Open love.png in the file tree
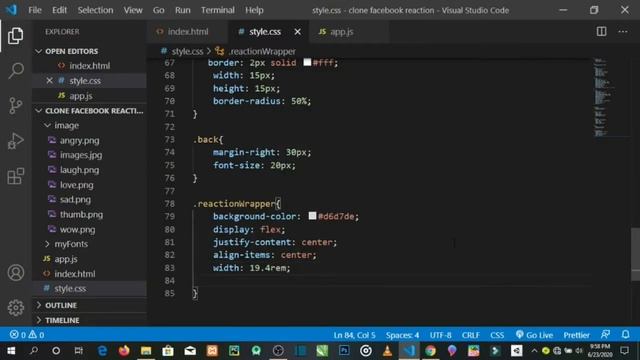 [x=77, y=185]
